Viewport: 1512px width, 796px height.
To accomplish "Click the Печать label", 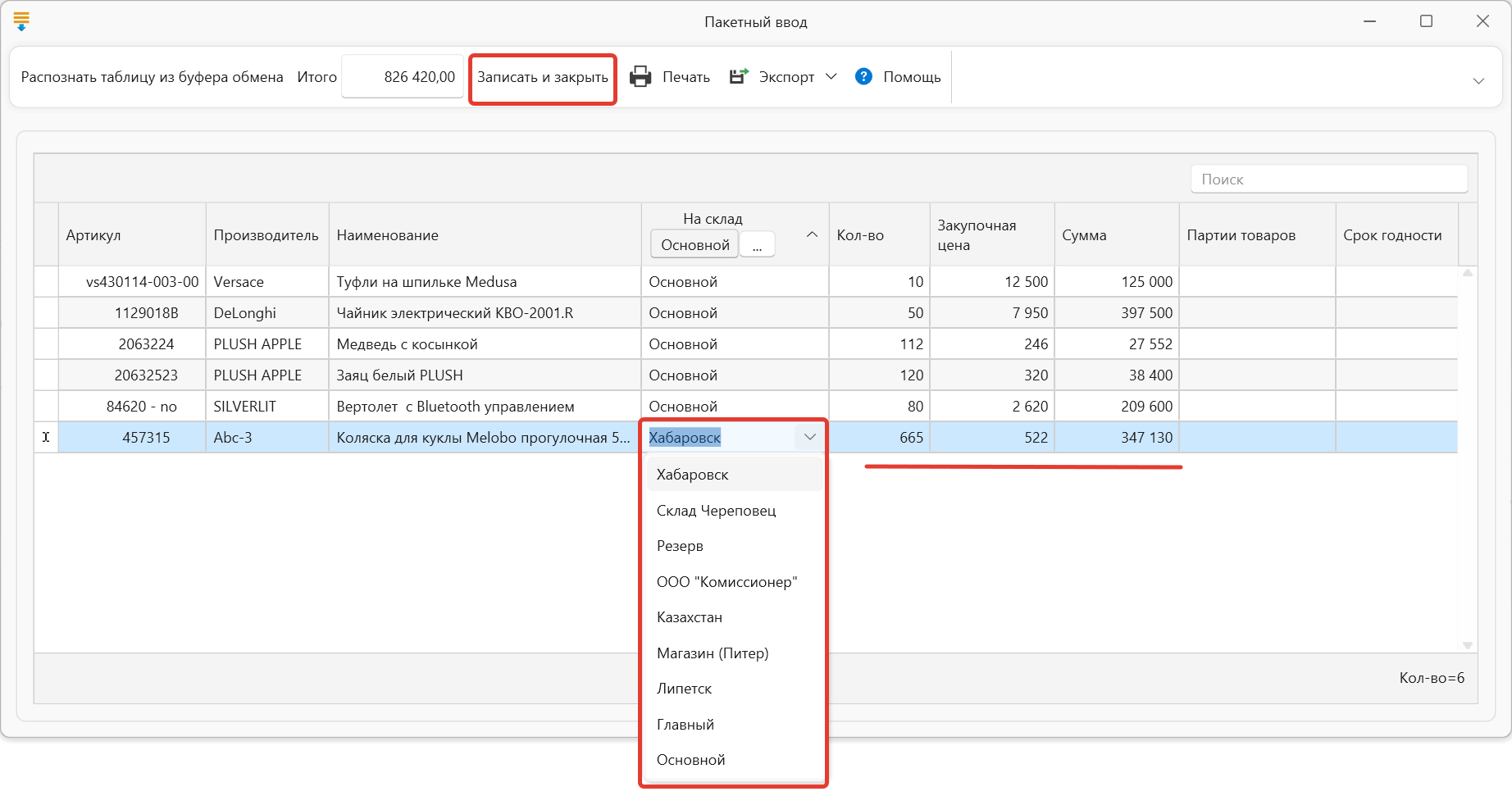I will click(686, 77).
